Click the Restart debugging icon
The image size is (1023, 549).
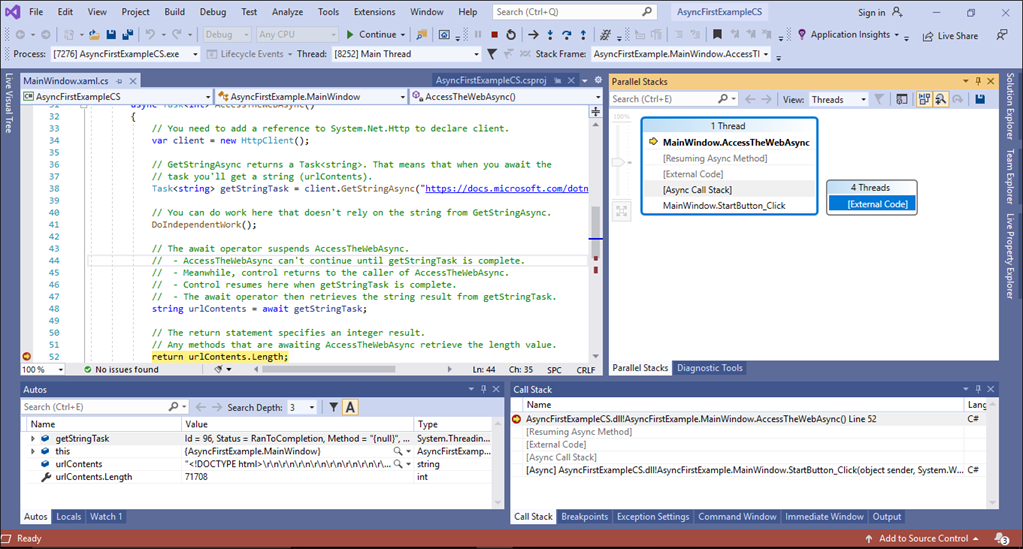(511, 35)
